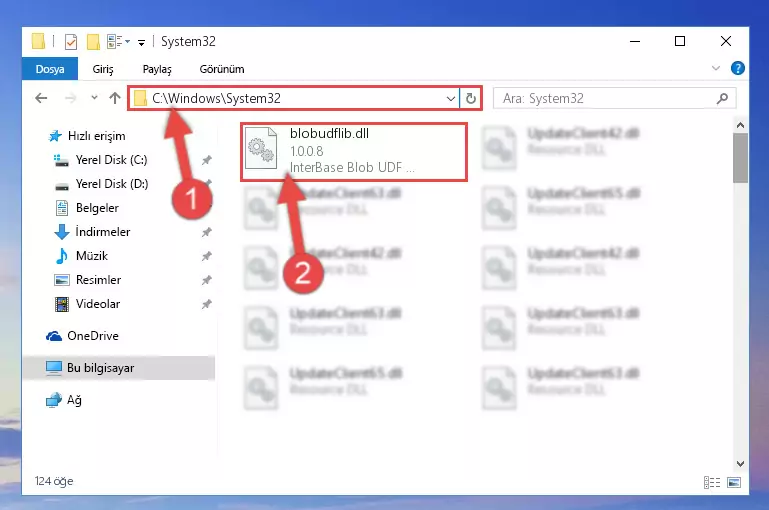Viewport: 769px width, 510px height.
Task: Click the file list scrollbar thumb
Action: point(740,158)
